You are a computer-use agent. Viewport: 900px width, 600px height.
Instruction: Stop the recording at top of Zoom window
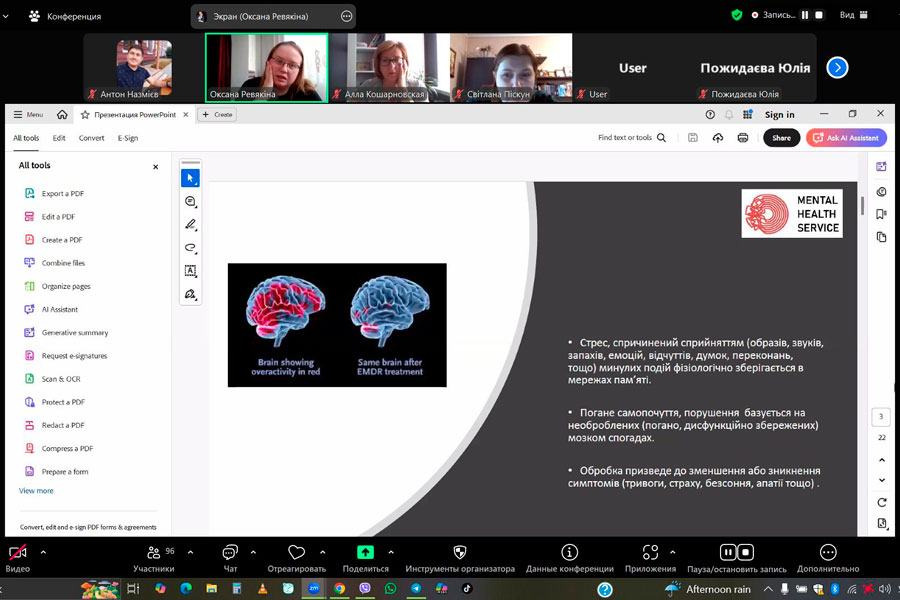pyautogui.click(x=819, y=15)
